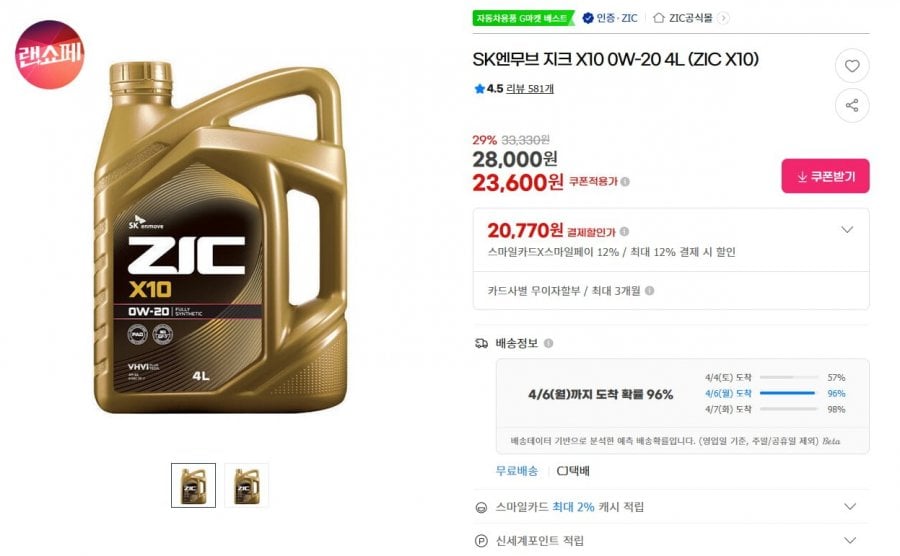
Task: Click the blue rating star icon
Action: [479, 89]
